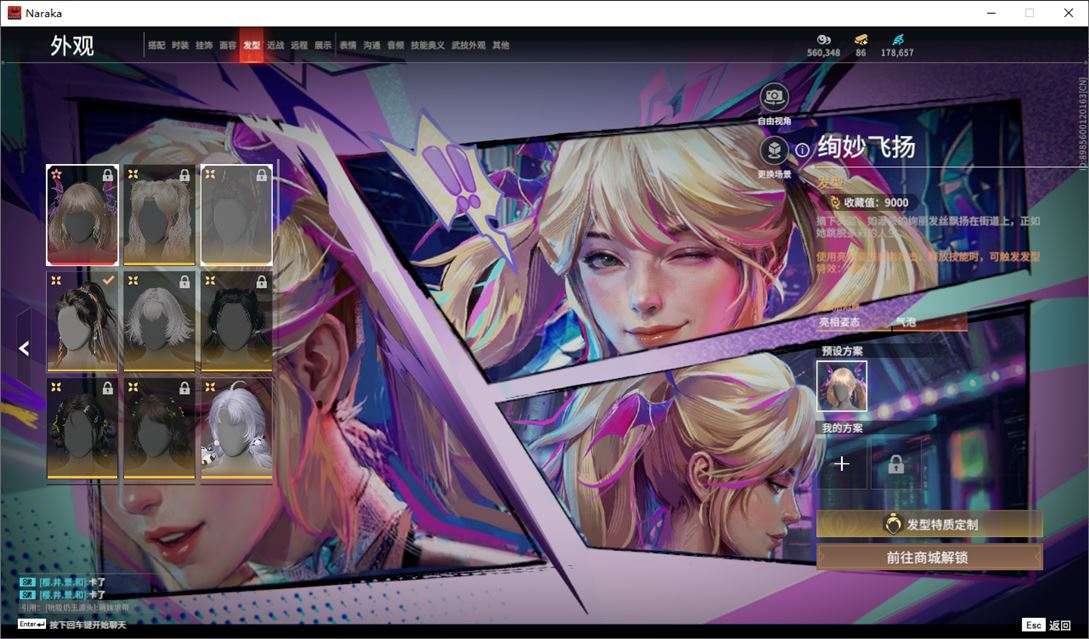Click the 前往商城解锁 button
Viewport: 1089px width, 639px height.
929,557
